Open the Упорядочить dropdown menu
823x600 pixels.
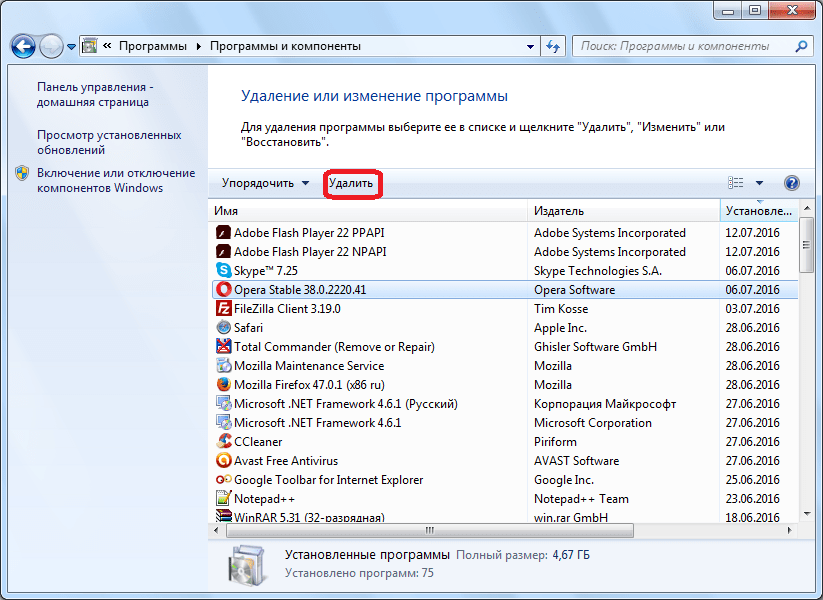pyautogui.click(x=265, y=183)
